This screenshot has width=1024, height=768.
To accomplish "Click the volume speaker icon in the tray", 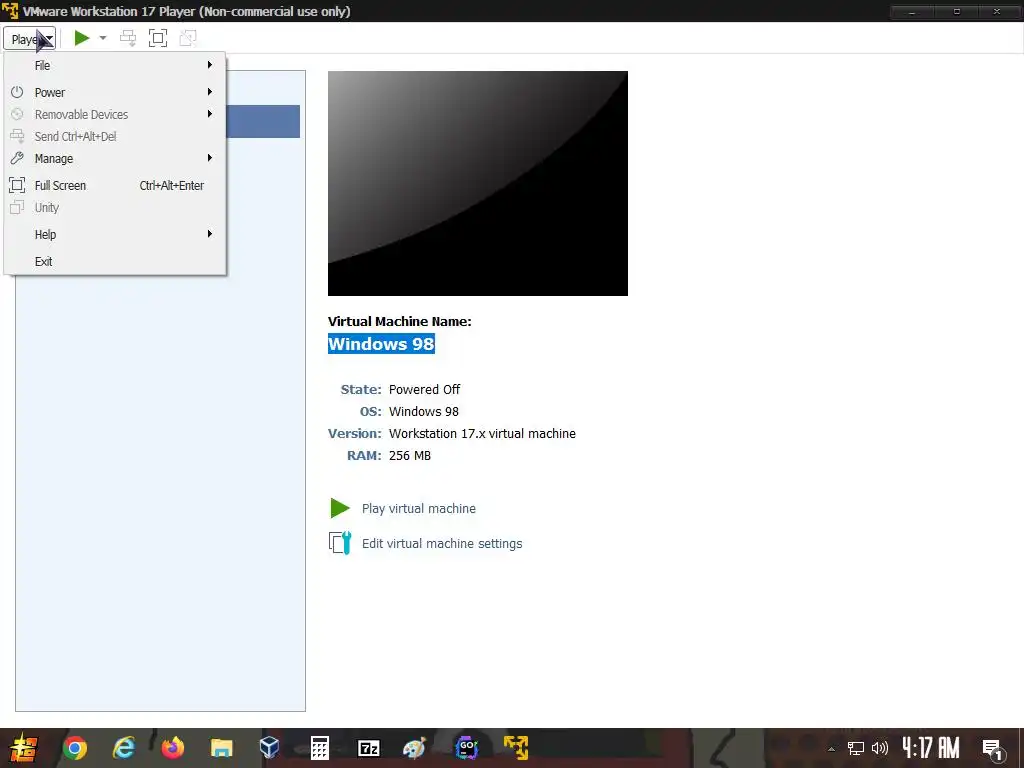I will 880,748.
